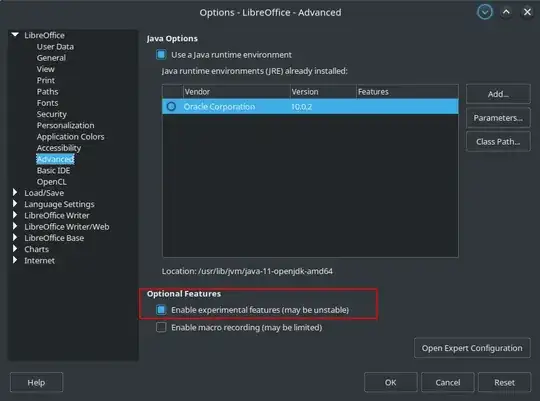This screenshot has height=401, width=540.
Task: Click the Help button
Action: (36, 382)
